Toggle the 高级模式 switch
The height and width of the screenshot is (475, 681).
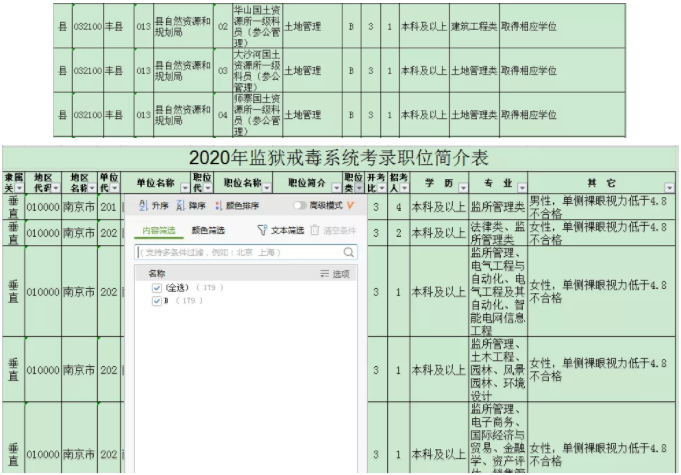click(x=300, y=205)
